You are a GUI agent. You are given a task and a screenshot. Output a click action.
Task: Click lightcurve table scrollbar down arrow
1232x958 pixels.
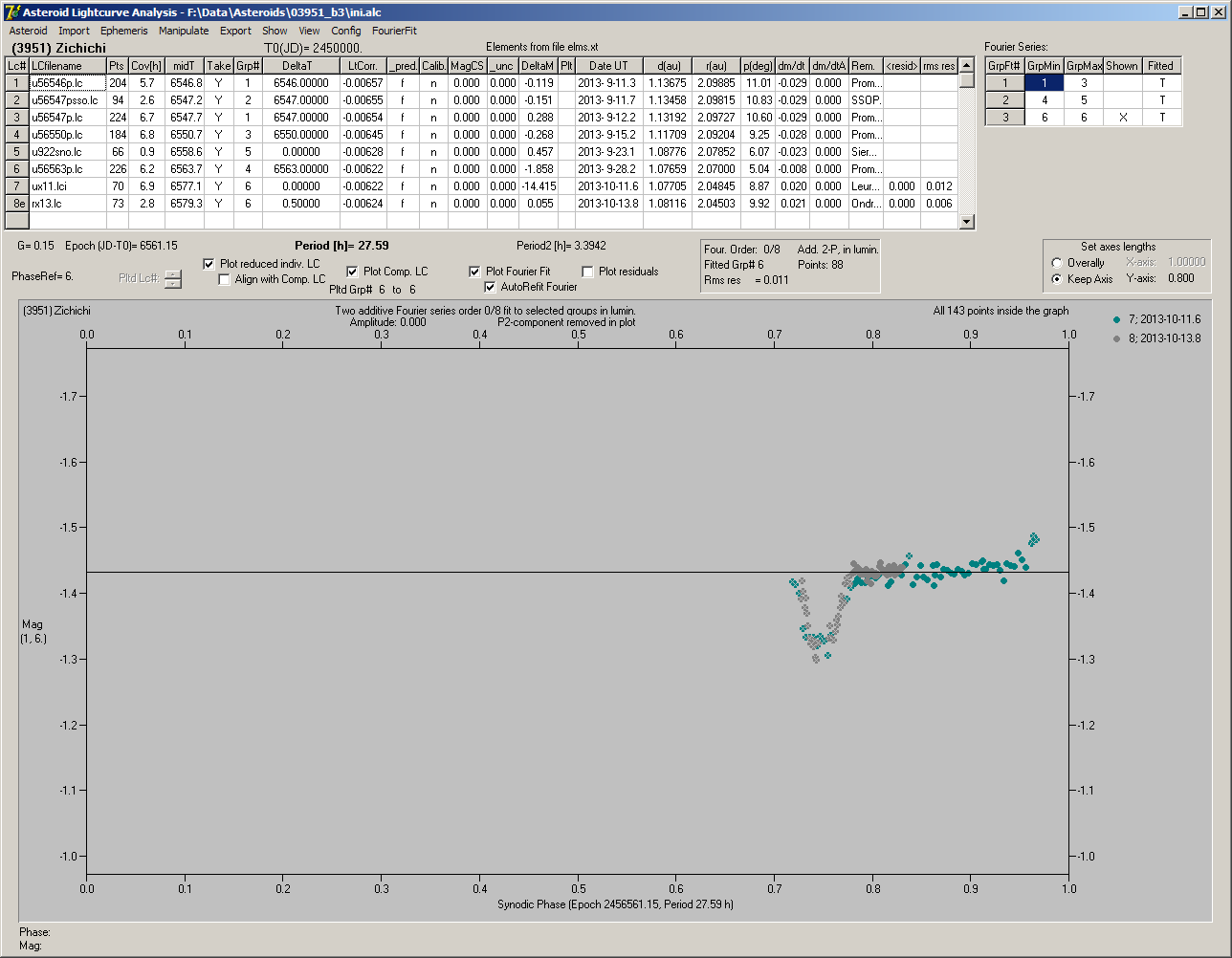(967, 222)
